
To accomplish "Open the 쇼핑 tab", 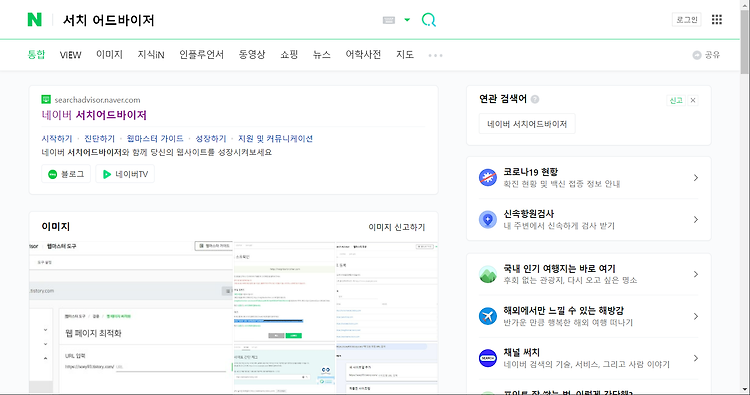I will [289, 55].
